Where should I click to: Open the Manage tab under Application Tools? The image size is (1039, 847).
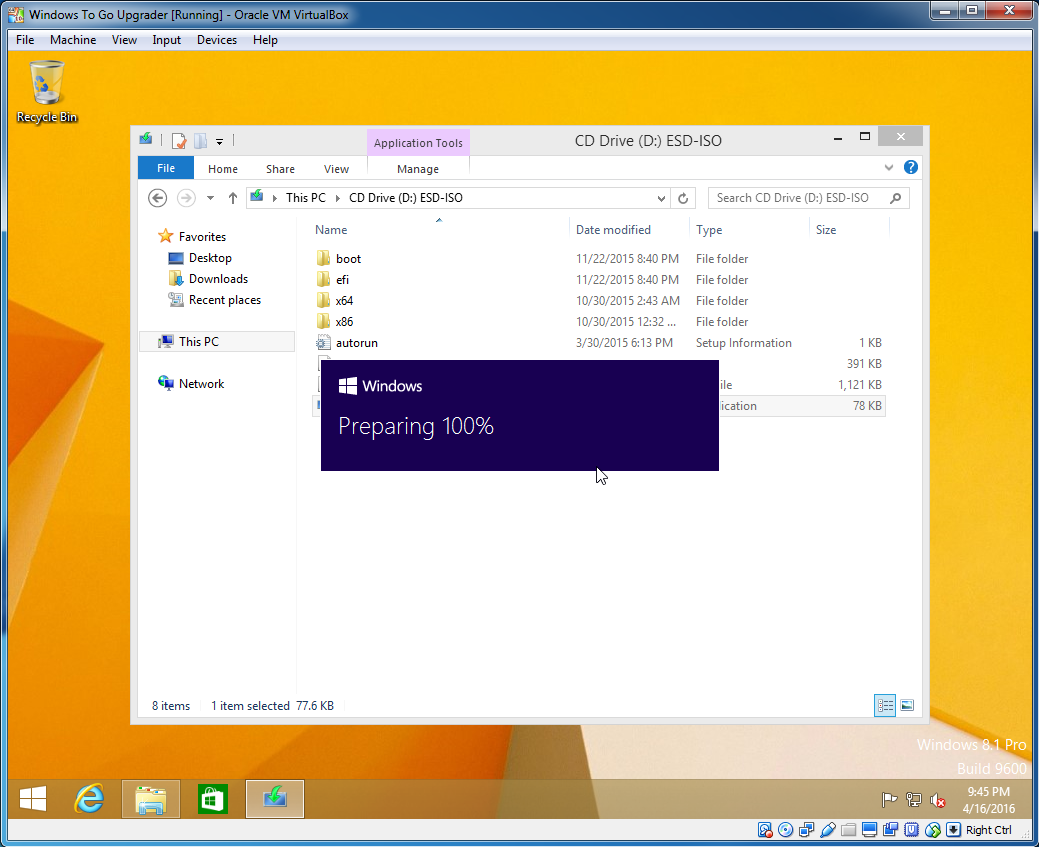(417, 169)
